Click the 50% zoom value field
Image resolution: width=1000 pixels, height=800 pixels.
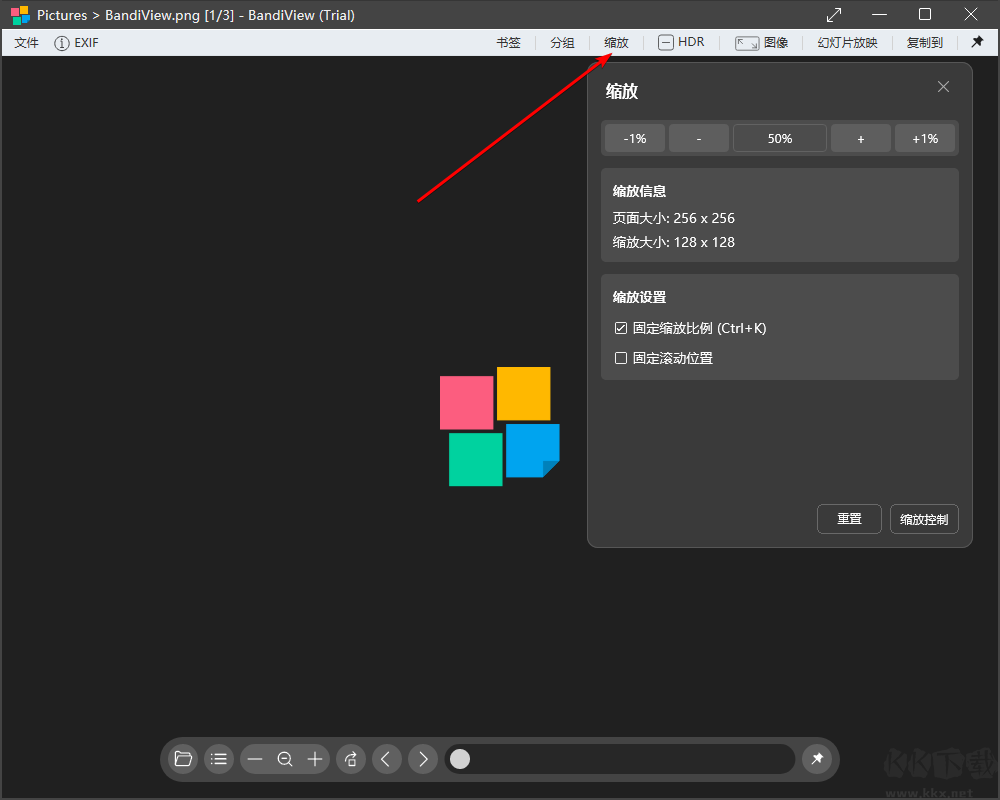pyautogui.click(x=780, y=138)
